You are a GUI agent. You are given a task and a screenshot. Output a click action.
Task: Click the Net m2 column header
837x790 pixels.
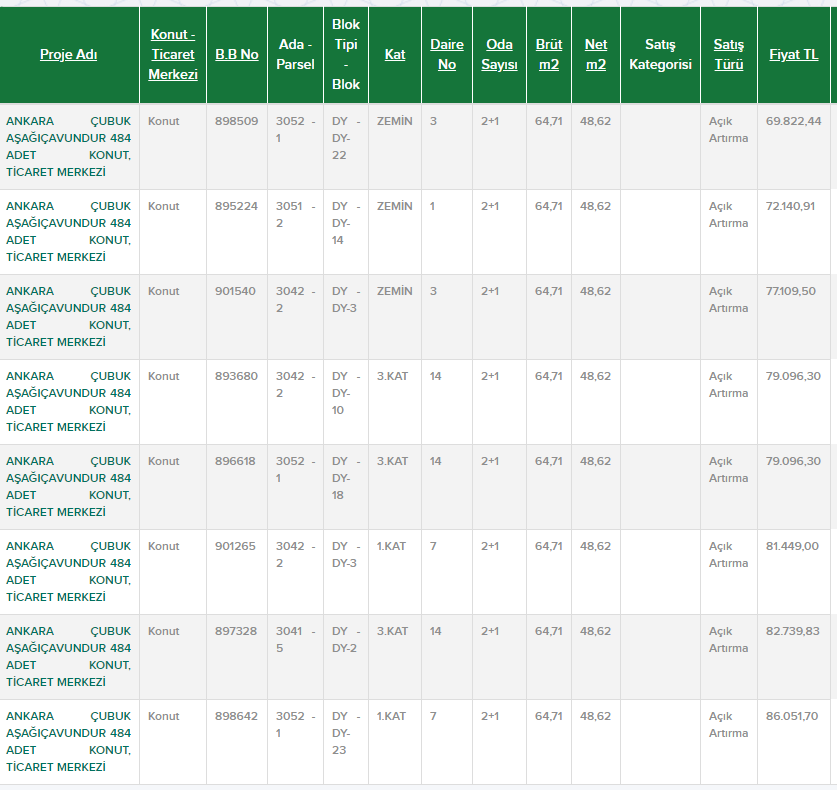point(596,54)
